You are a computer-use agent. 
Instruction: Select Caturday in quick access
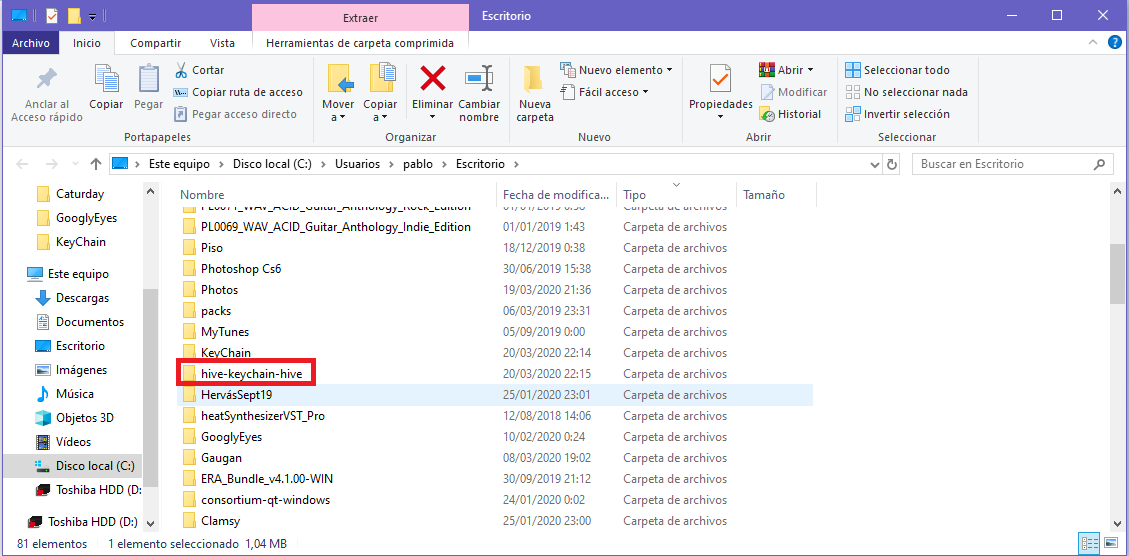point(79,194)
